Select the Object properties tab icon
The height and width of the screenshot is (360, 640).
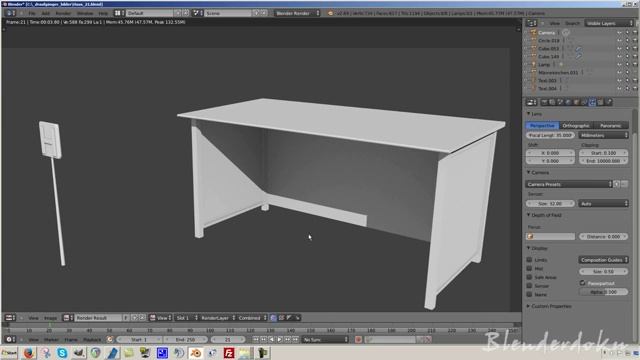click(x=576, y=102)
